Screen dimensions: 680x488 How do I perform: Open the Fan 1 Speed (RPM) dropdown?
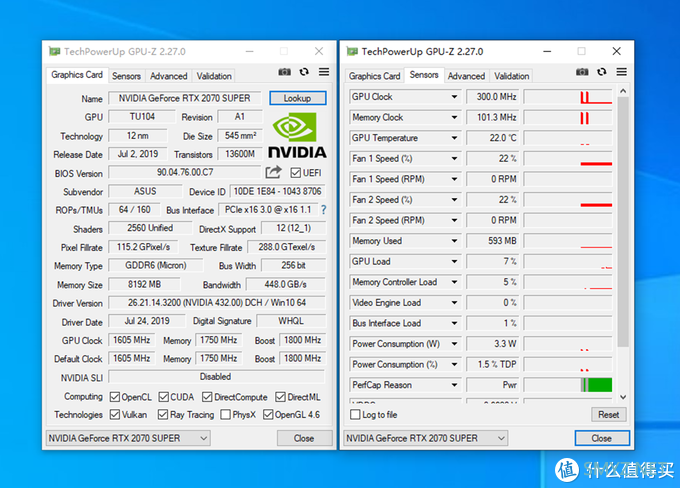pyautogui.click(x=454, y=179)
